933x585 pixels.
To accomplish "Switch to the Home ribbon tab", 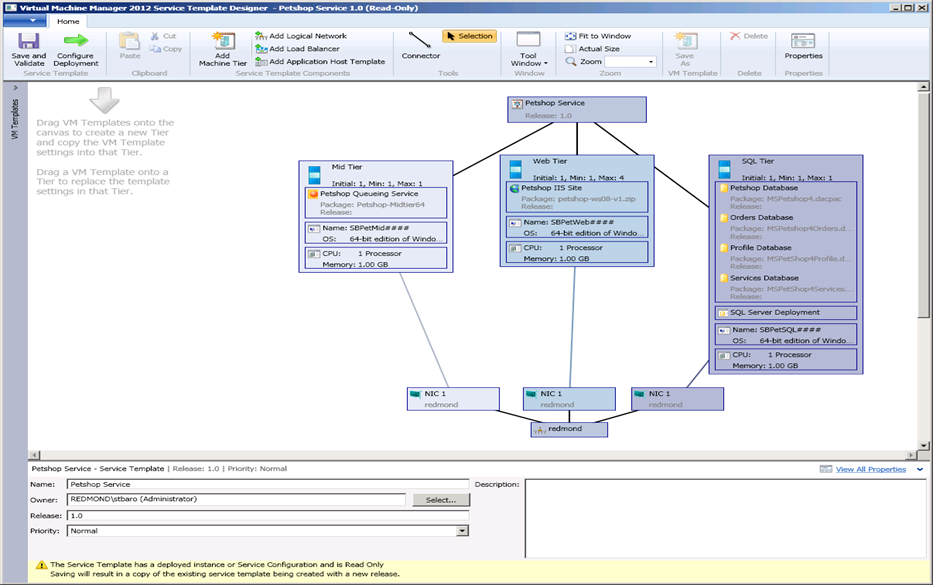I will point(68,21).
